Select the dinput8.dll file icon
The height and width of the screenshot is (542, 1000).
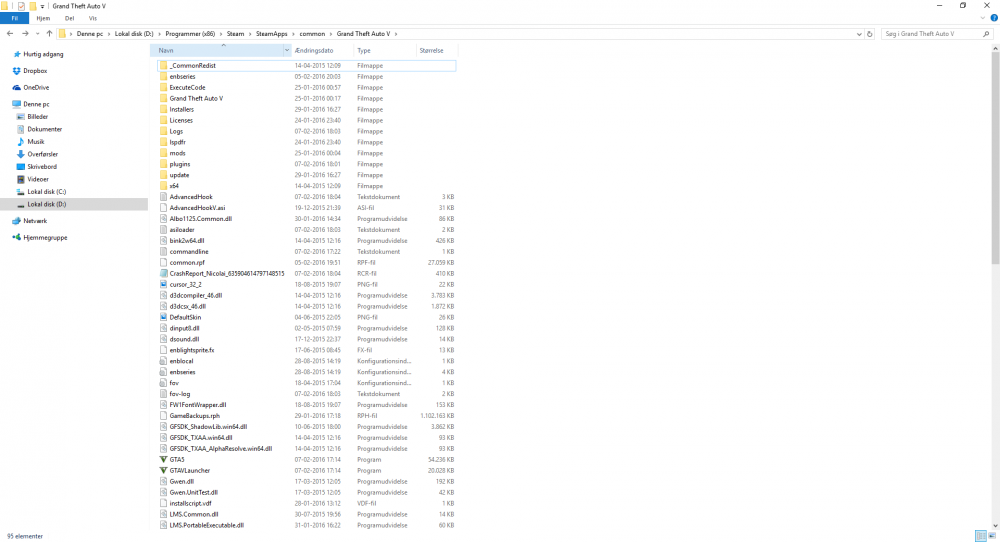pyautogui.click(x=163, y=328)
